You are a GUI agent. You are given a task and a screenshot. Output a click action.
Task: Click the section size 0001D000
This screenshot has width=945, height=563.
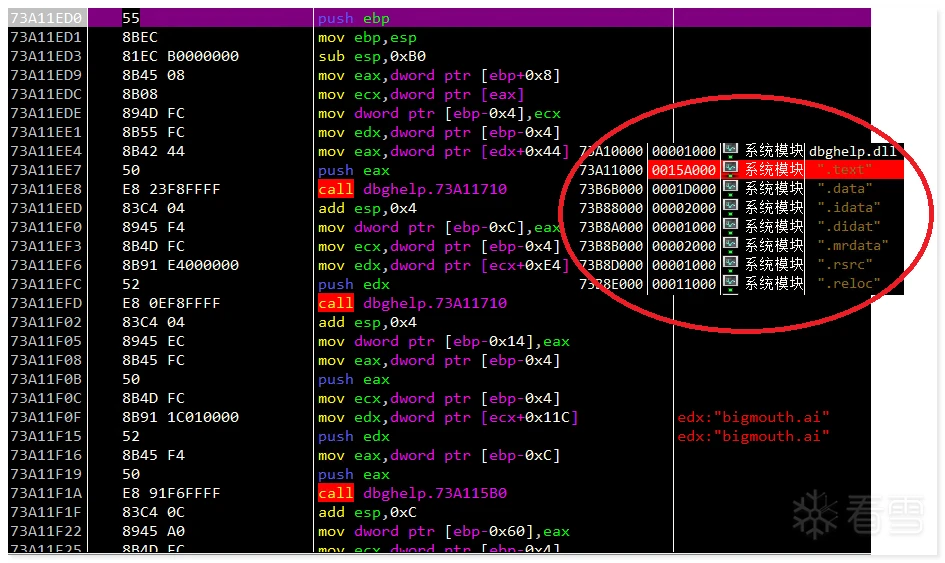coord(684,189)
